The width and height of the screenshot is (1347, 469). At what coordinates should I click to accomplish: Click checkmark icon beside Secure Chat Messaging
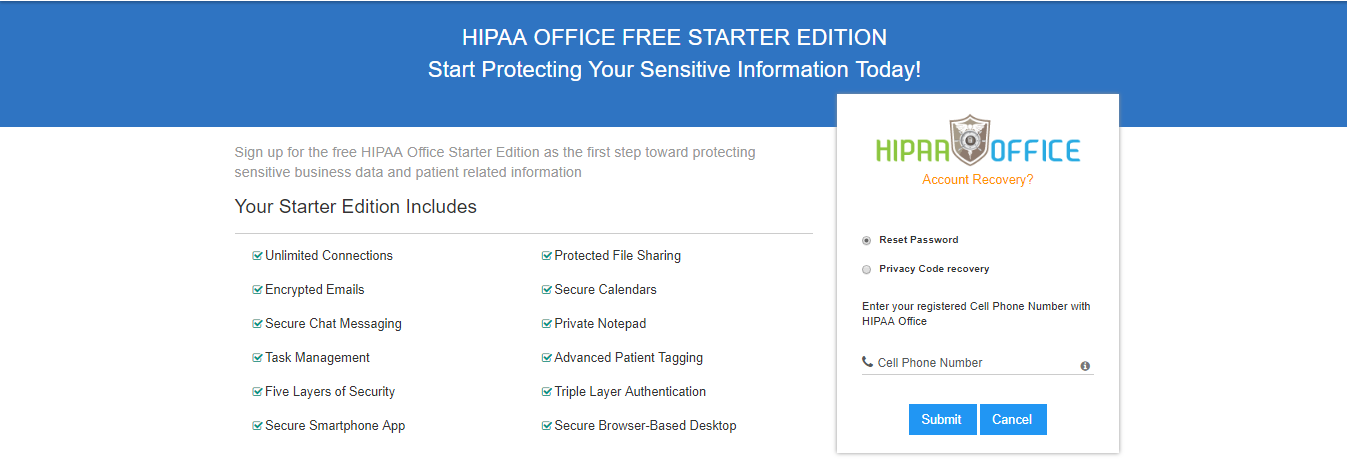click(258, 324)
